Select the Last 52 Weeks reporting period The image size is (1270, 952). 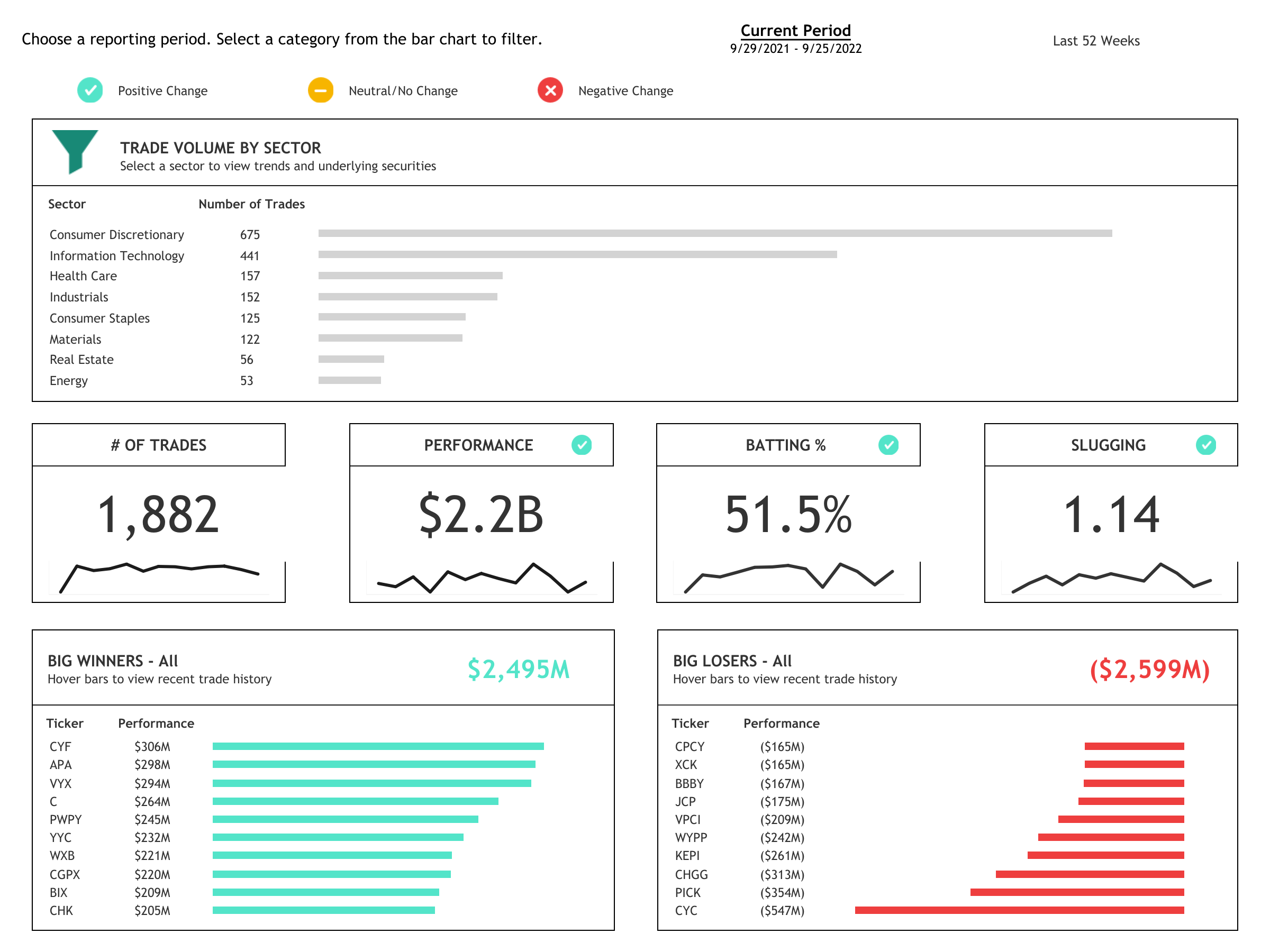tap(1096, 41)
